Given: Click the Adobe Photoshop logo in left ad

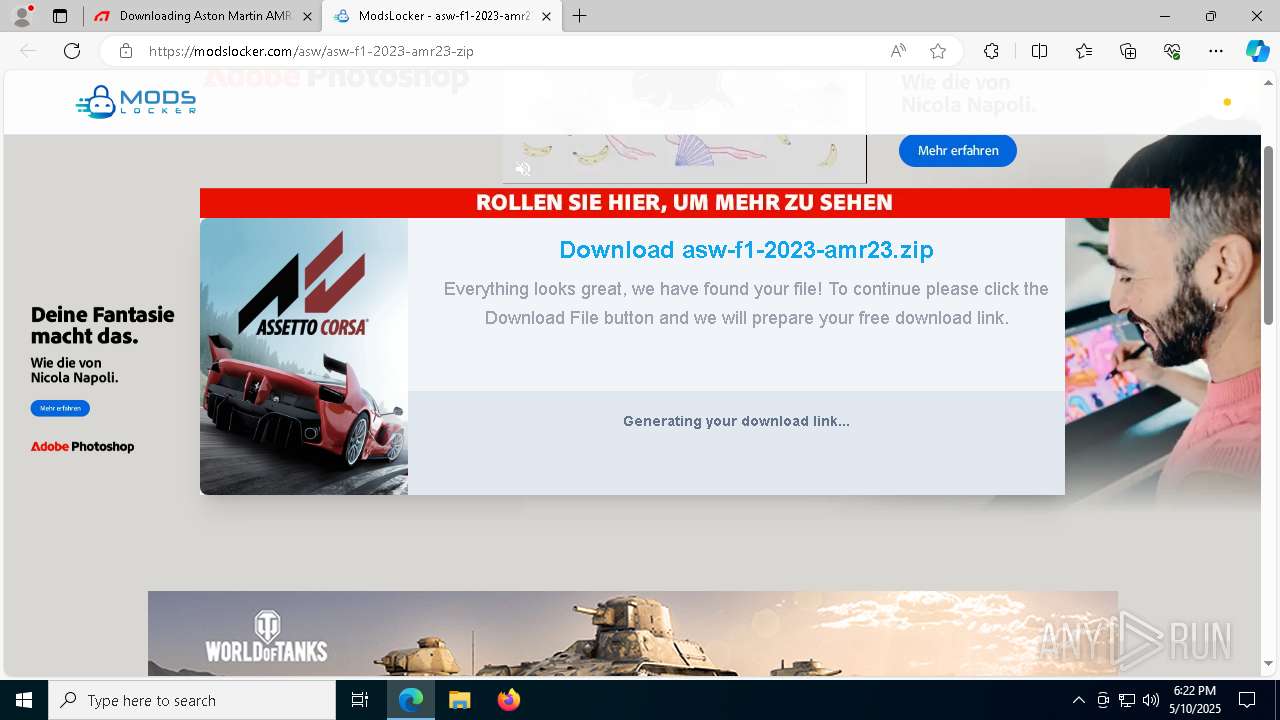Looking at the screenshot, I should (x=82, y=447).
